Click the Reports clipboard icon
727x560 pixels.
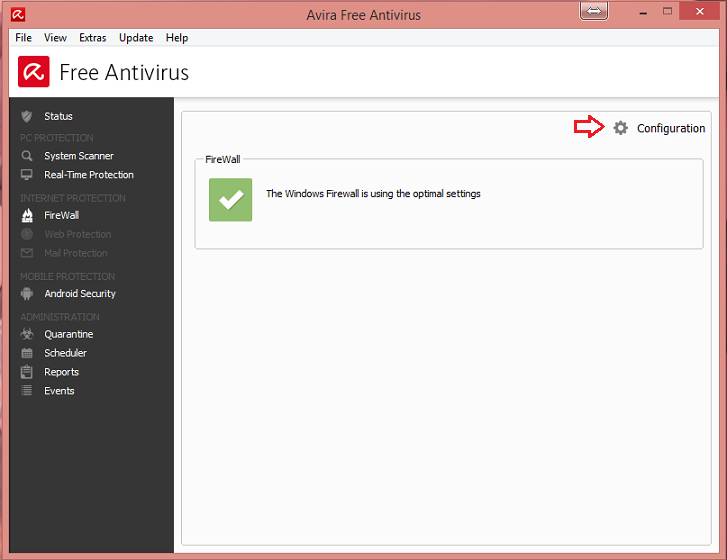pos(27,372)
